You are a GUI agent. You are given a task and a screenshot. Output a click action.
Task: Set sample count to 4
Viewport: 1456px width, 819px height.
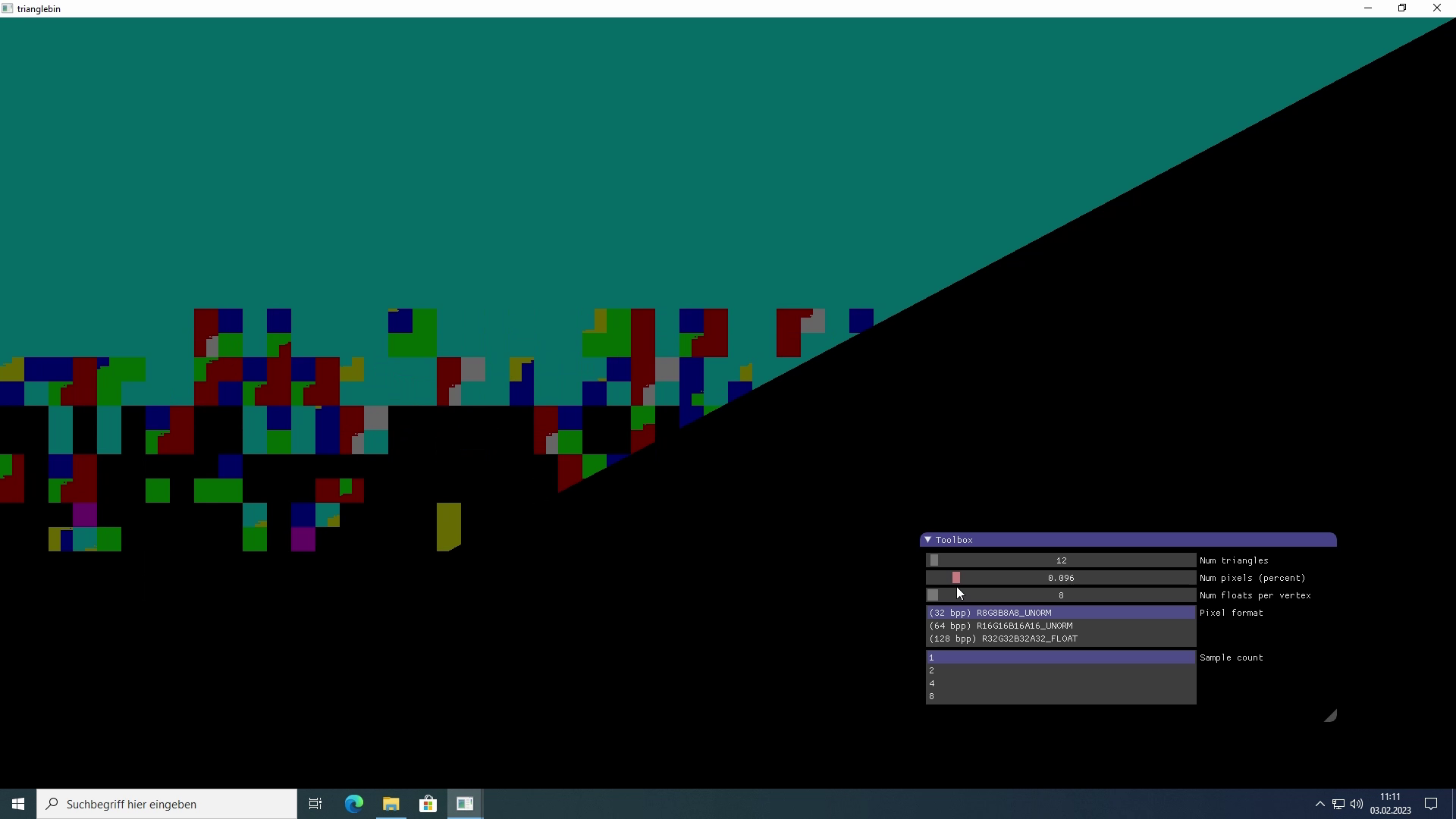pos(1060,683)
